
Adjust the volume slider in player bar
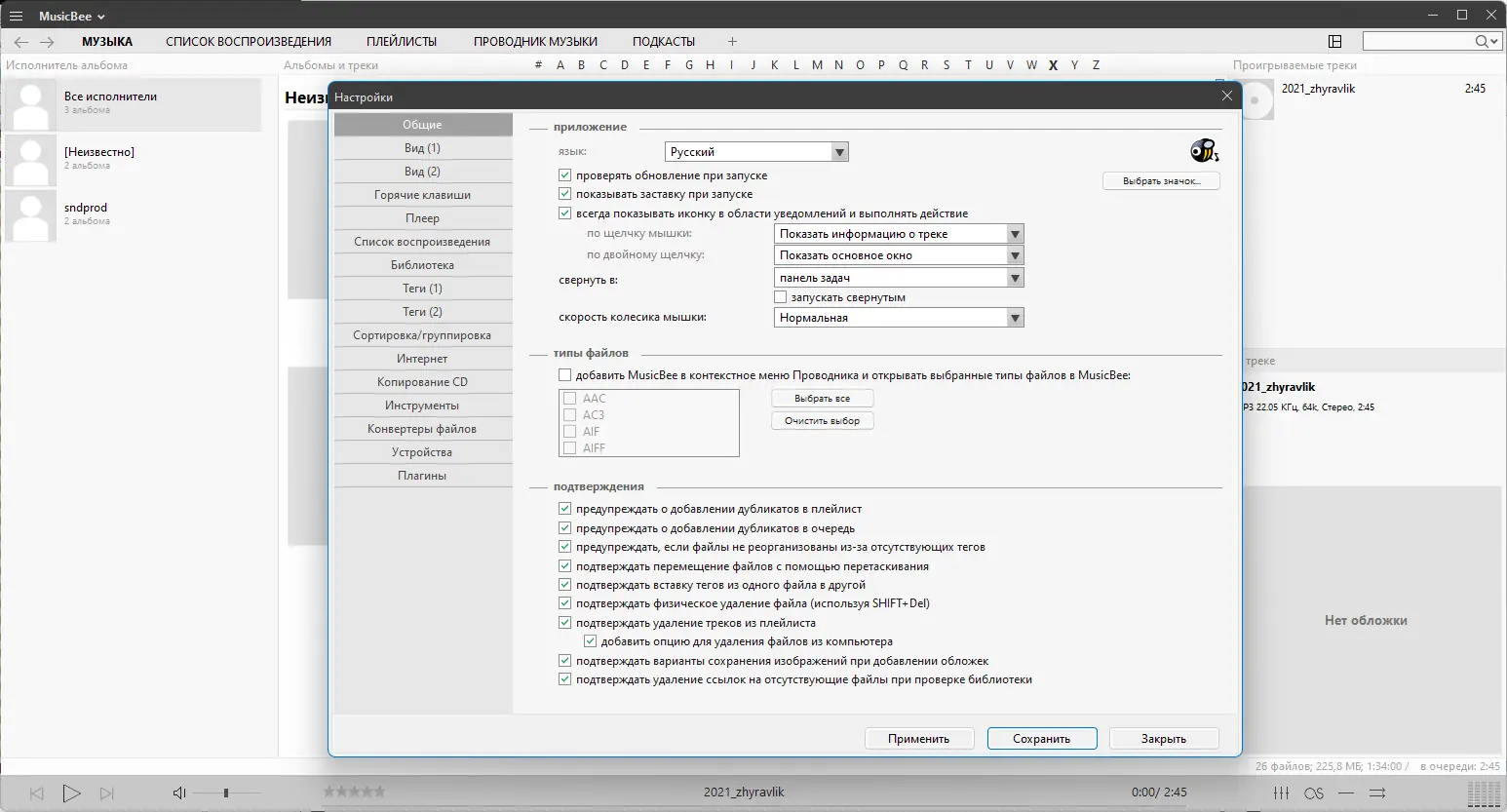[228, 793]
